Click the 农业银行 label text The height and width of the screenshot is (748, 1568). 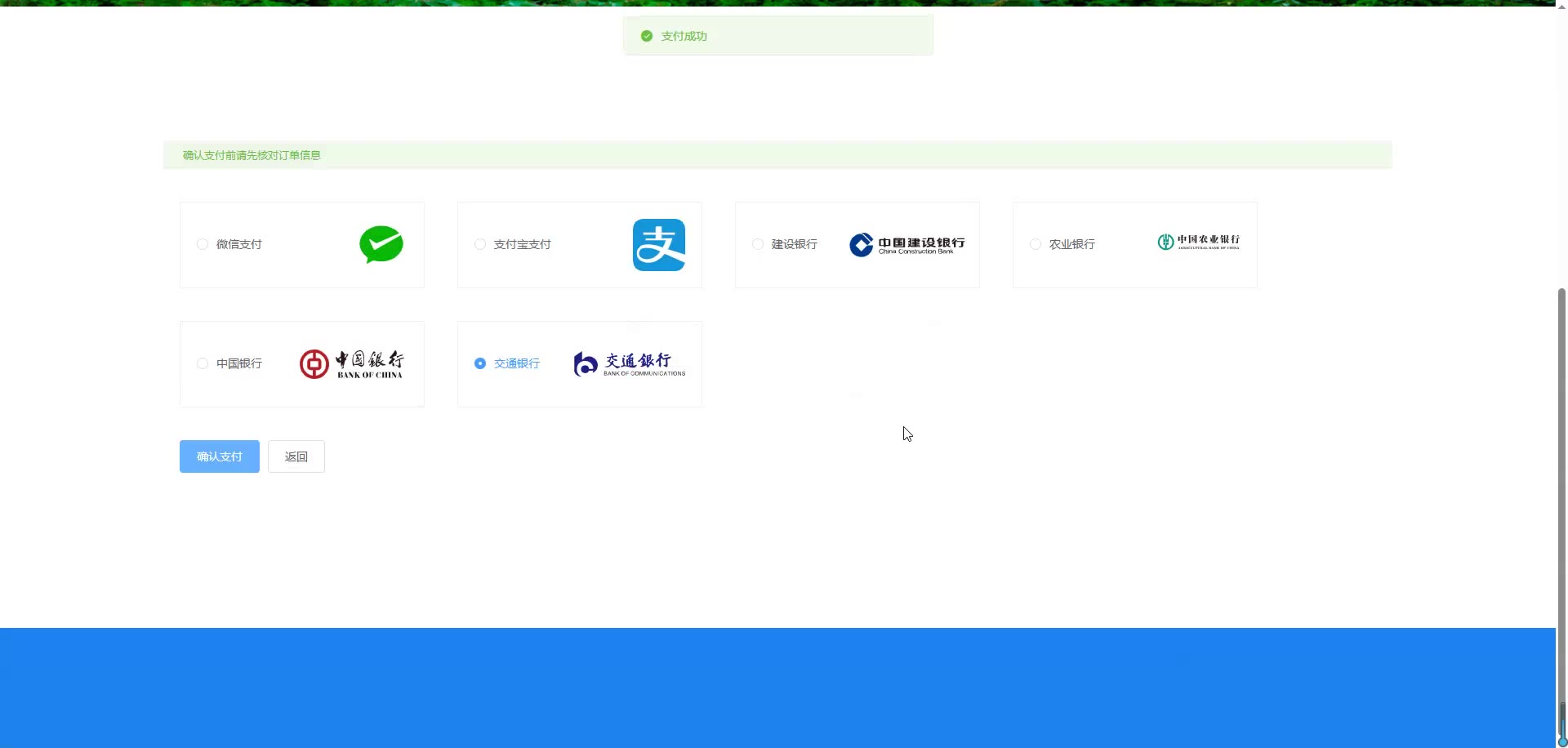pyautogui.click(x=1072, y=244)
